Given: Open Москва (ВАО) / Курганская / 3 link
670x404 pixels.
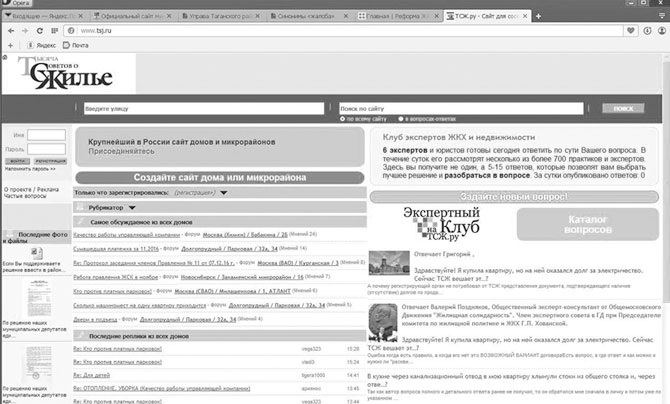Looking at the screenshot, I should tap(298, 263).
